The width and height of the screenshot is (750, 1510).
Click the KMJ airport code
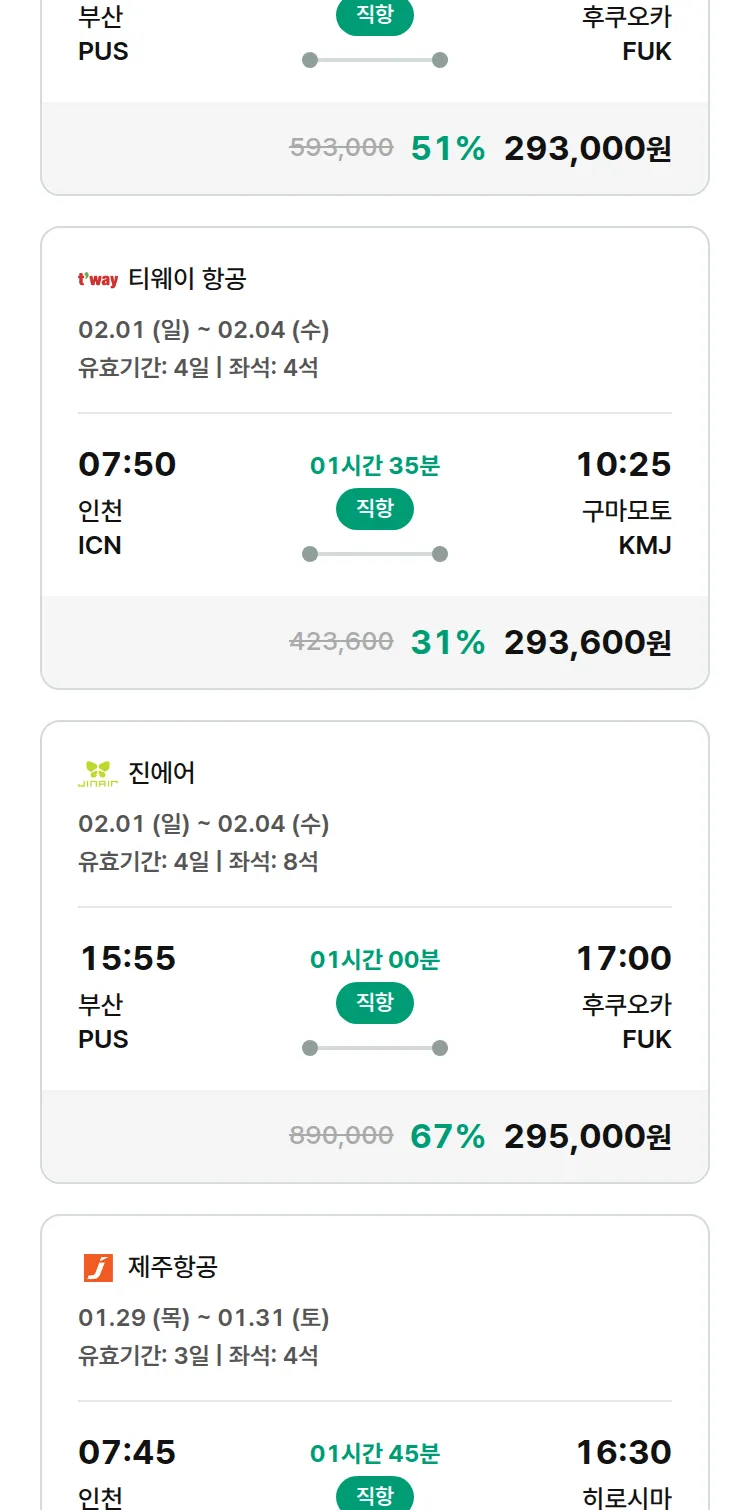(645, 546)
